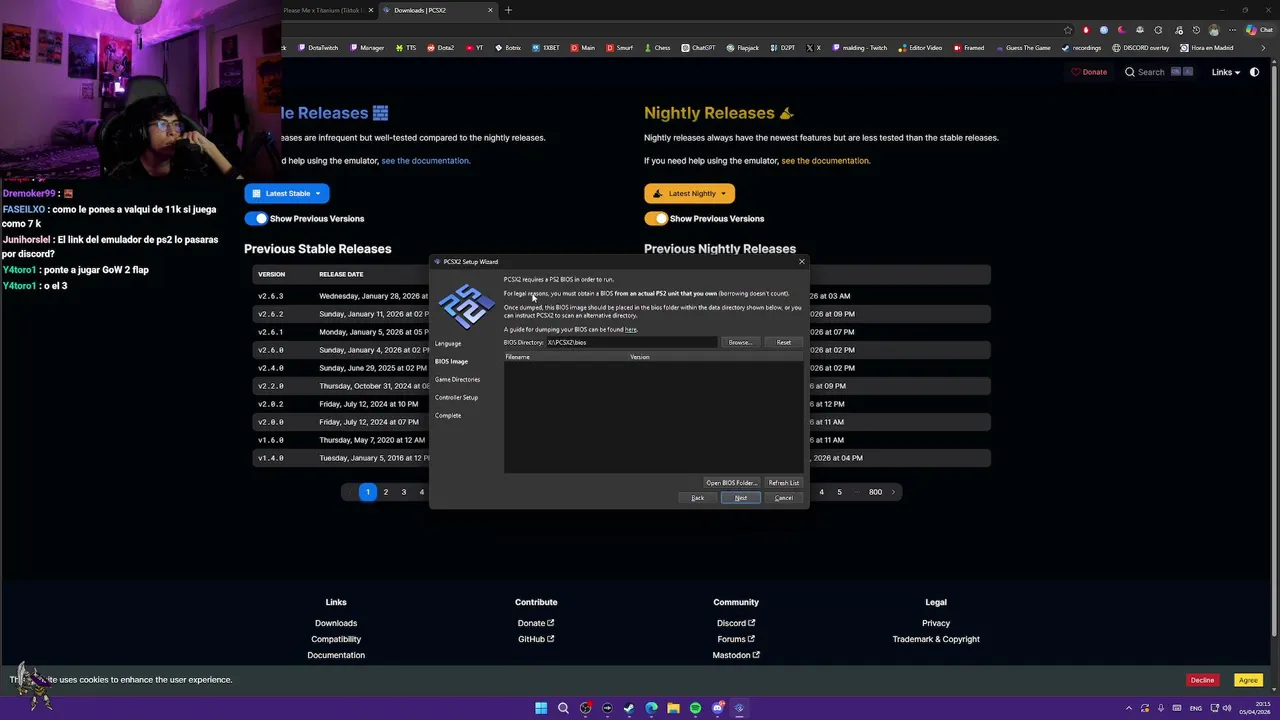Click the PCSX2 taskbar icon
The width and height of the screenshot is (1280, 720).
point(739,708)
